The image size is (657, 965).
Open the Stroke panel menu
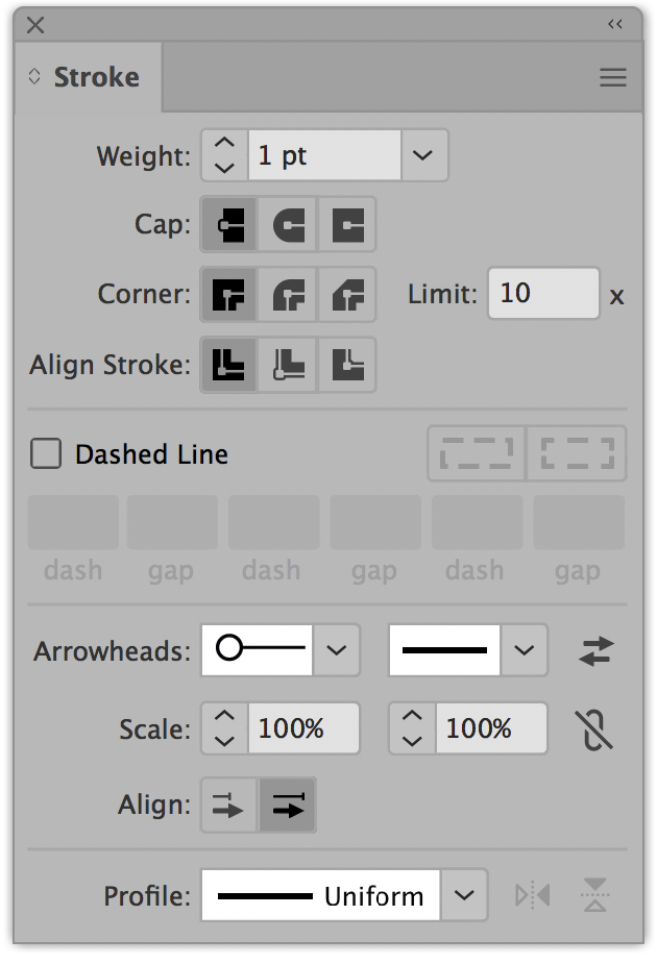click(612, 78)
